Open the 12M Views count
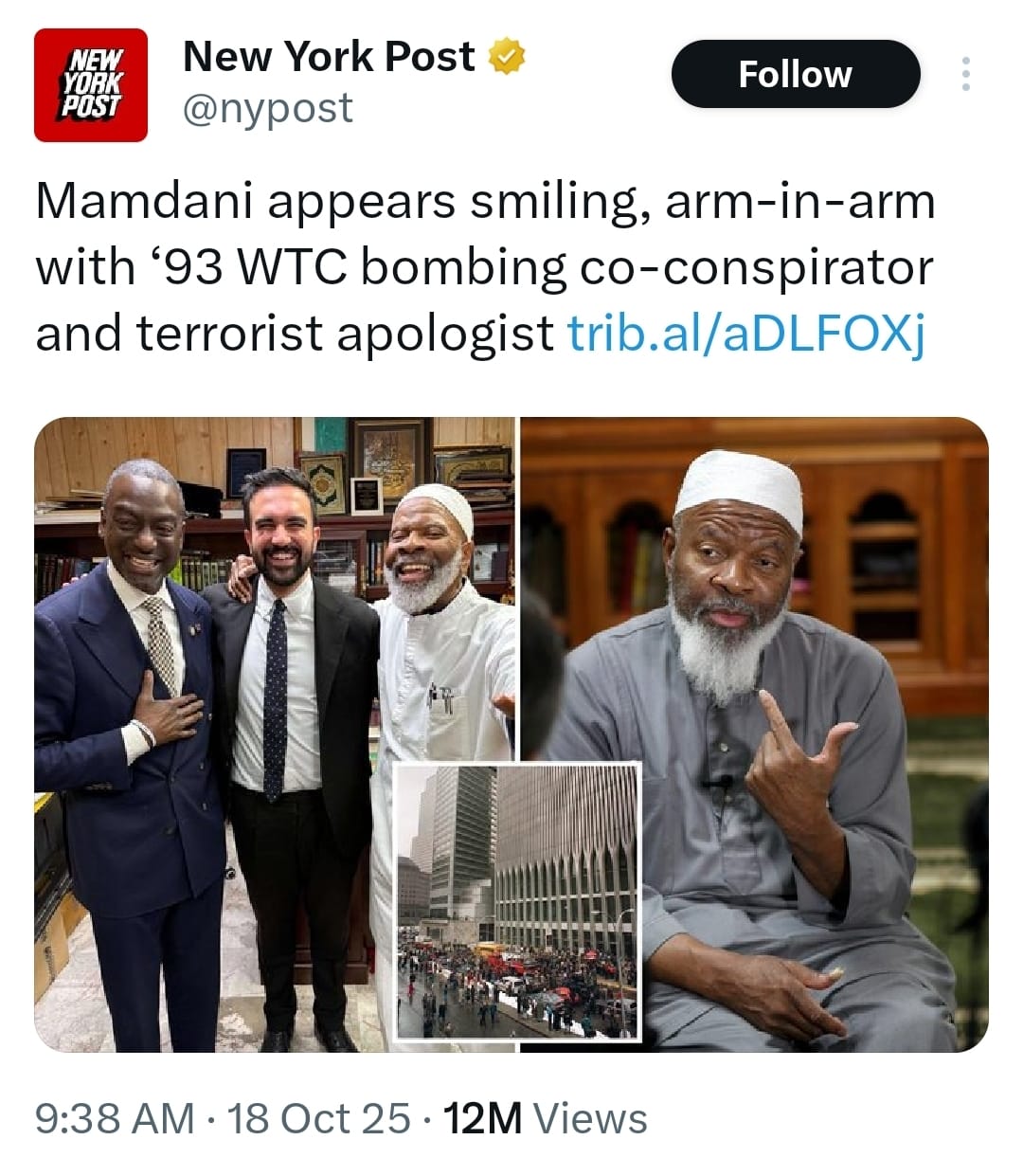 [546, 1118]
